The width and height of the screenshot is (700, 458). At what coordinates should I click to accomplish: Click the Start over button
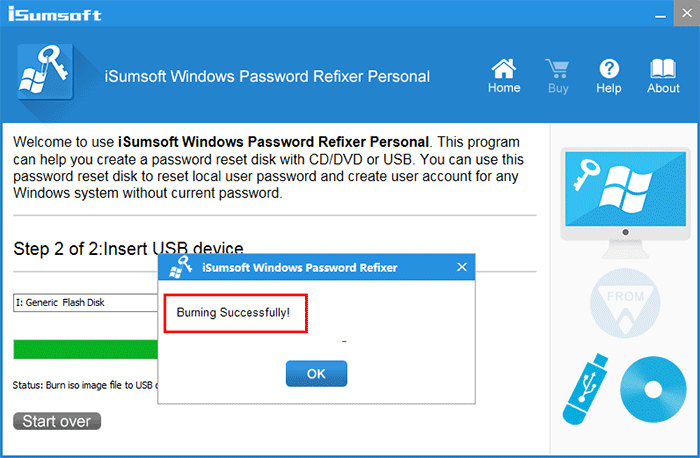pos(57,421)
